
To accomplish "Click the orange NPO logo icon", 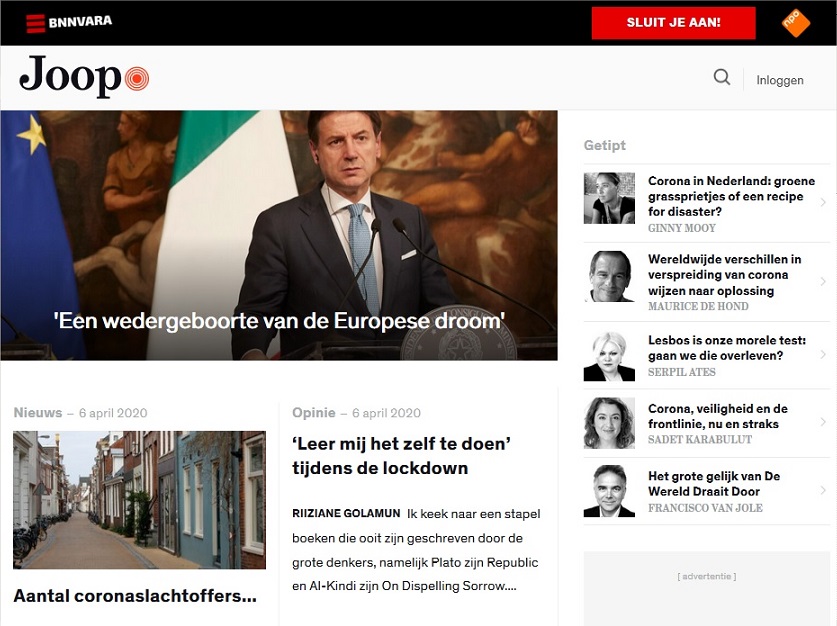I will tap(795, 23).
